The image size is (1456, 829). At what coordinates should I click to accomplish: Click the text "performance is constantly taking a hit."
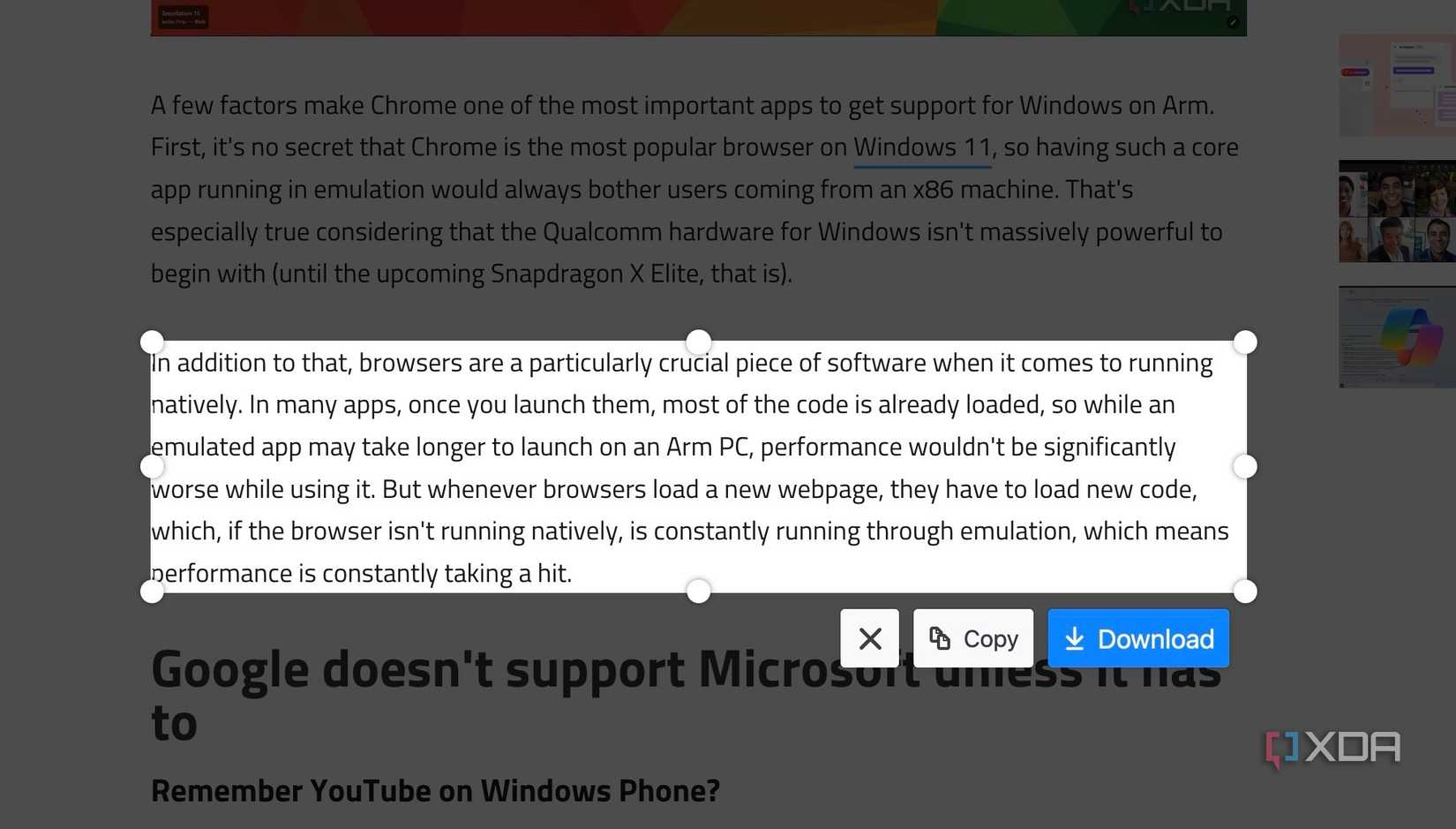362,573
